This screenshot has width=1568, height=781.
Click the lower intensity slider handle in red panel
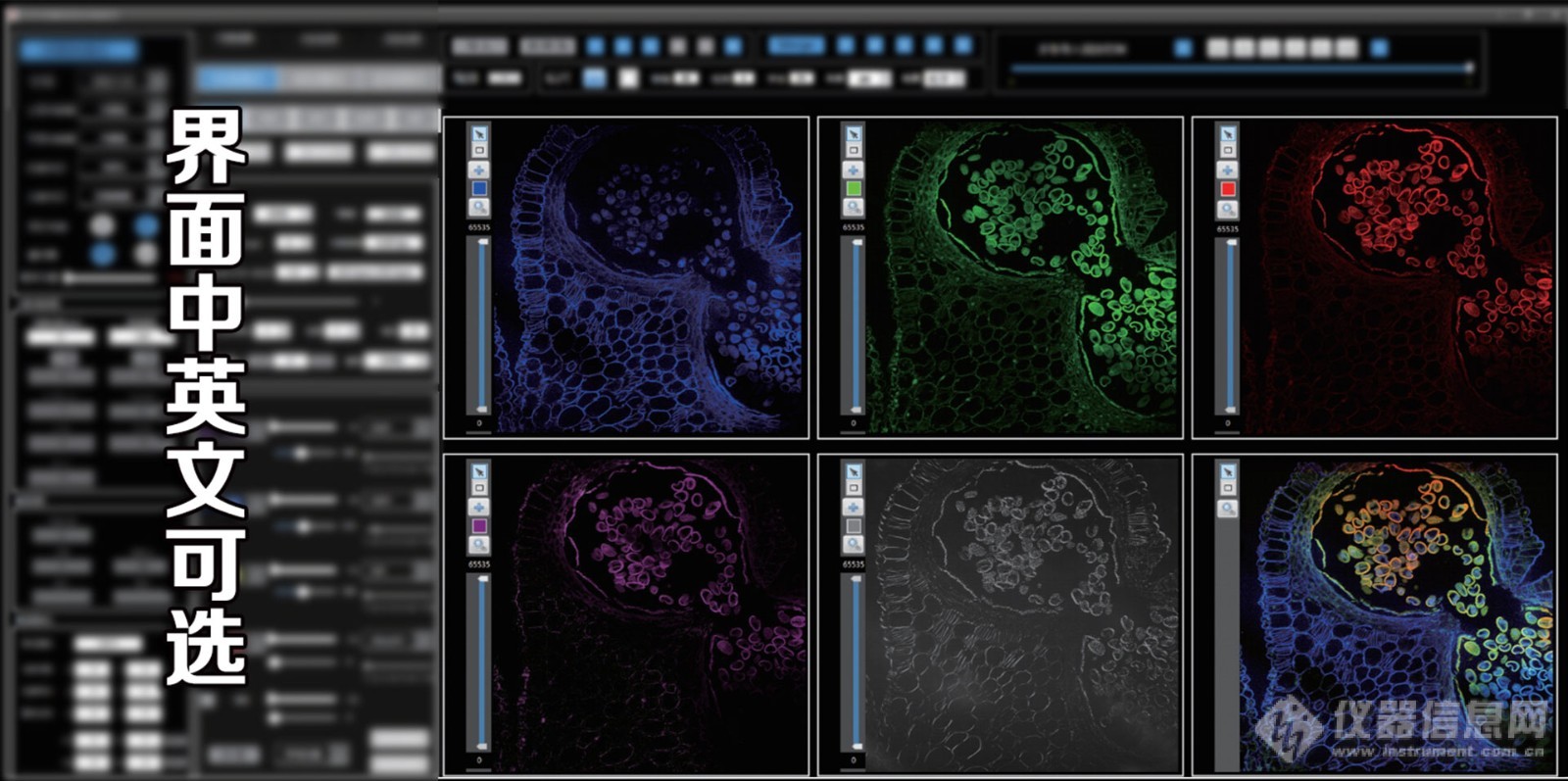click(x=1232, y=410)
